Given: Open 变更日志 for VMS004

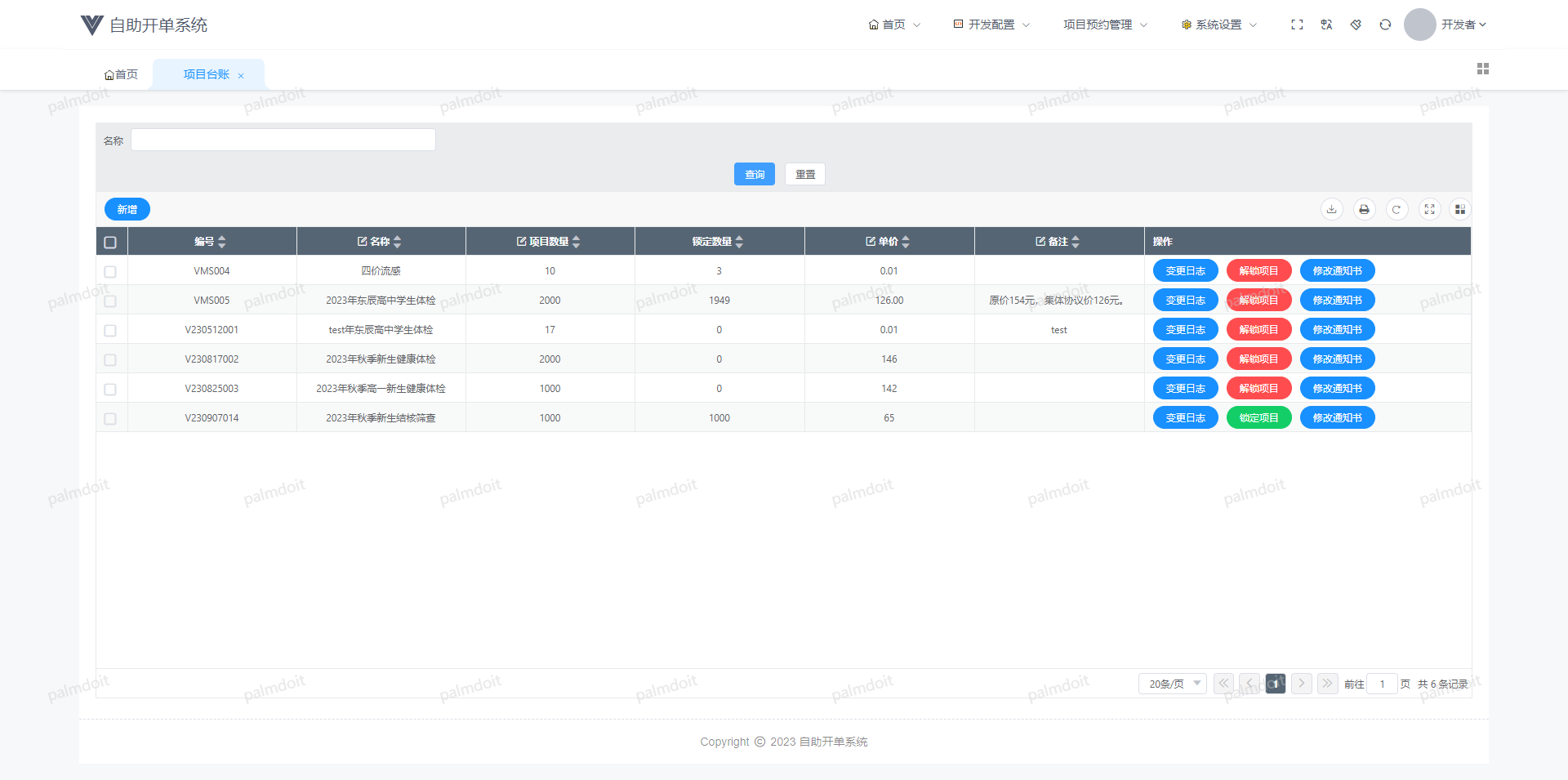Looking at the screenshot, I should (x=1186, y=270).
